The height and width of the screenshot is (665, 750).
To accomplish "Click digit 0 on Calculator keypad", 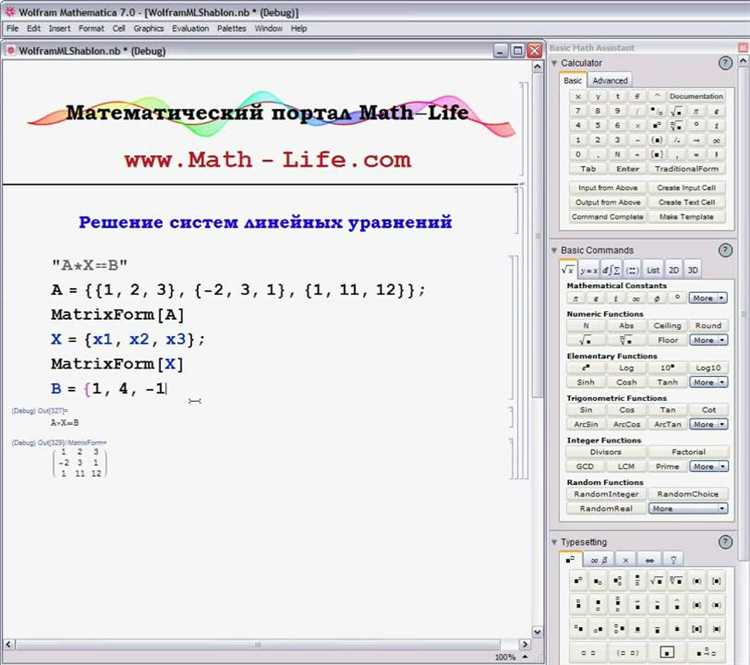I will pos(578,155).
